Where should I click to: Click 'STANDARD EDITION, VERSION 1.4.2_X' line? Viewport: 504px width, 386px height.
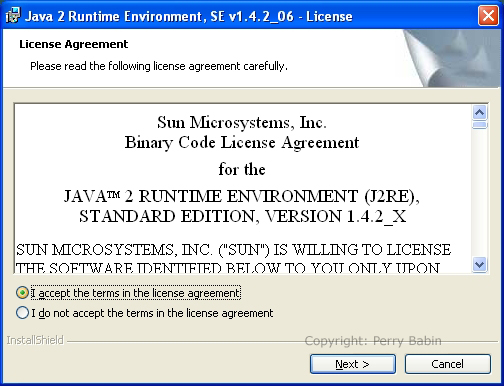click(x=243, y=217)
